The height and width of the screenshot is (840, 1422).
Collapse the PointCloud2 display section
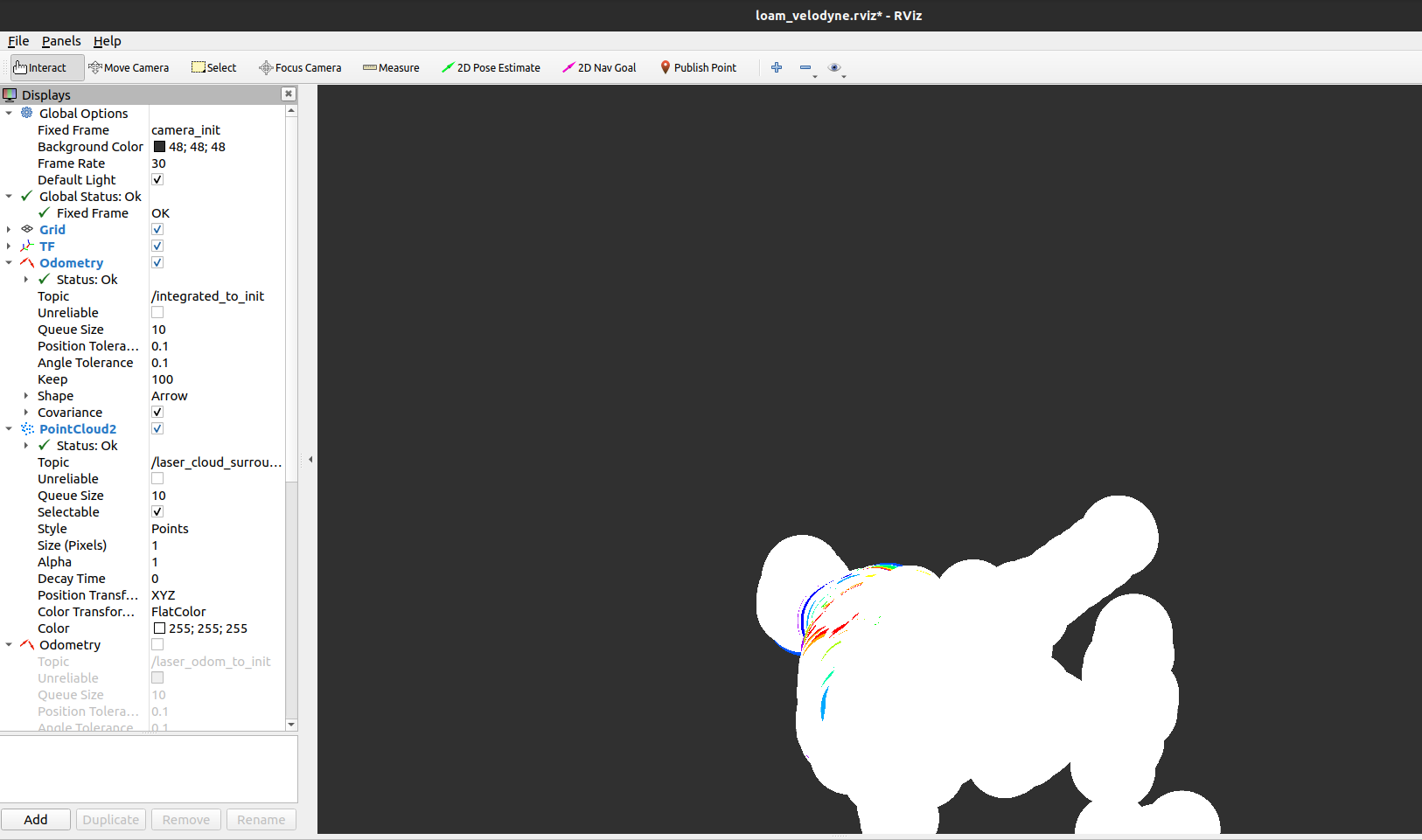[x=9, y=428]
